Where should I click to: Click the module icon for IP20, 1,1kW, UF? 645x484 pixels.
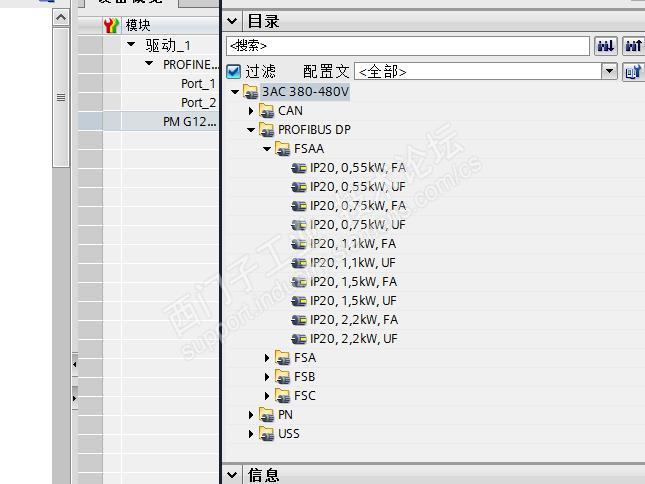click(299, 262)
